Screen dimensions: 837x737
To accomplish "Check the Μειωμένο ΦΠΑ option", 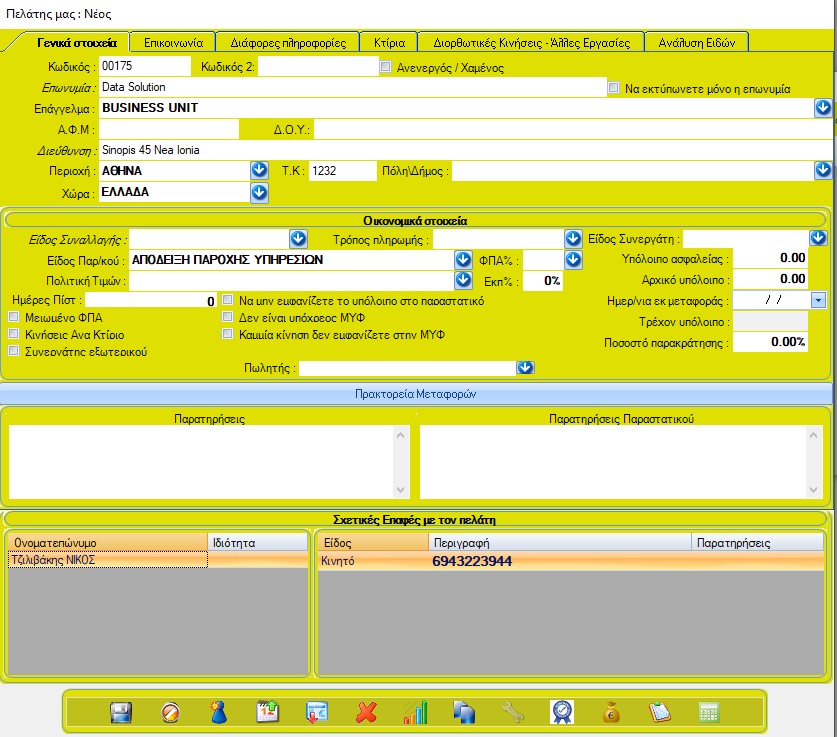I will (14, 317).
